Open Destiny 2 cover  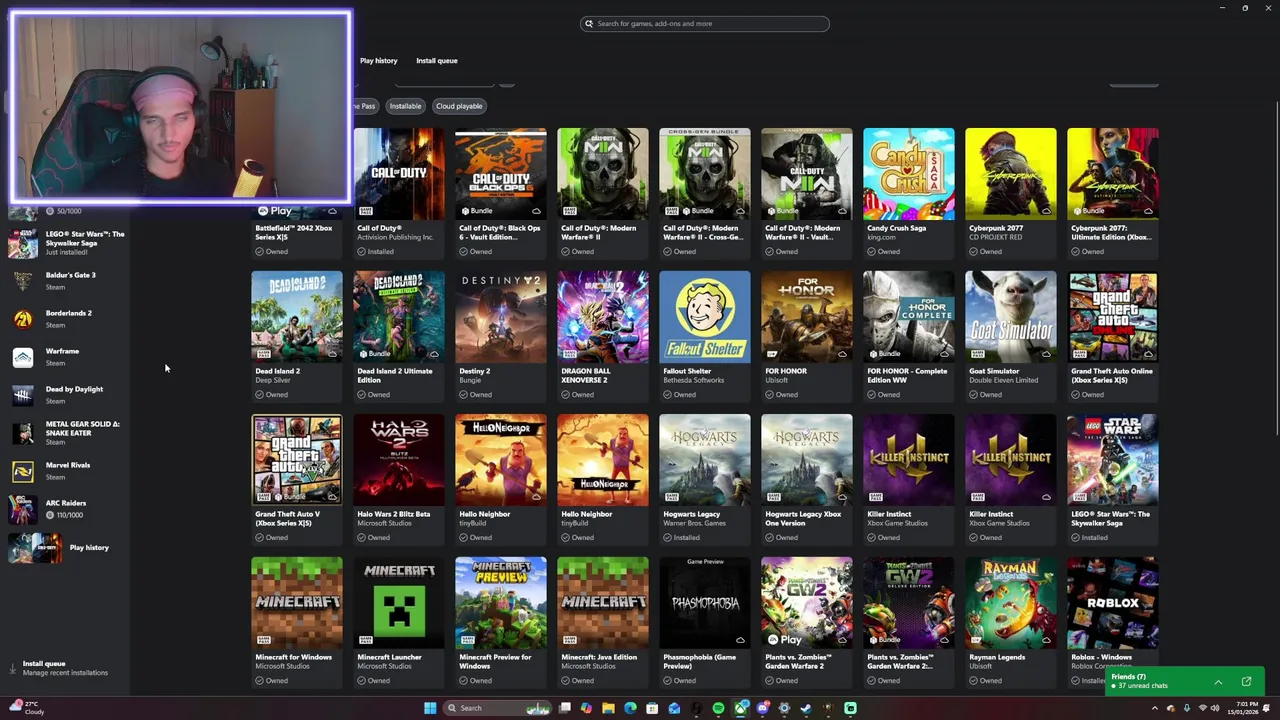pyautogui.click(x=501, y=317)
